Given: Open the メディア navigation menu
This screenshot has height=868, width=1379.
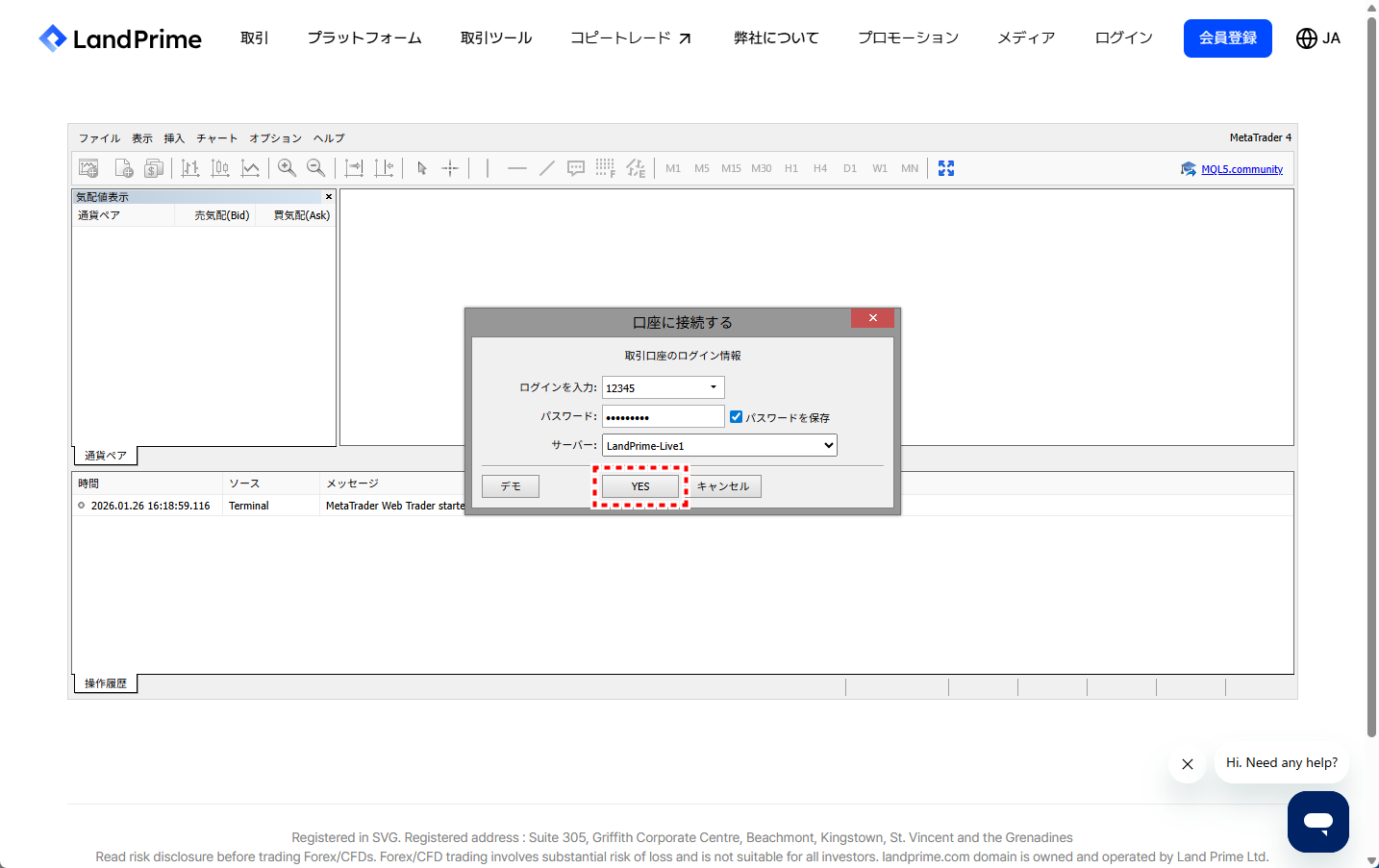Looking at the screenshot, I should point(1027,38).
